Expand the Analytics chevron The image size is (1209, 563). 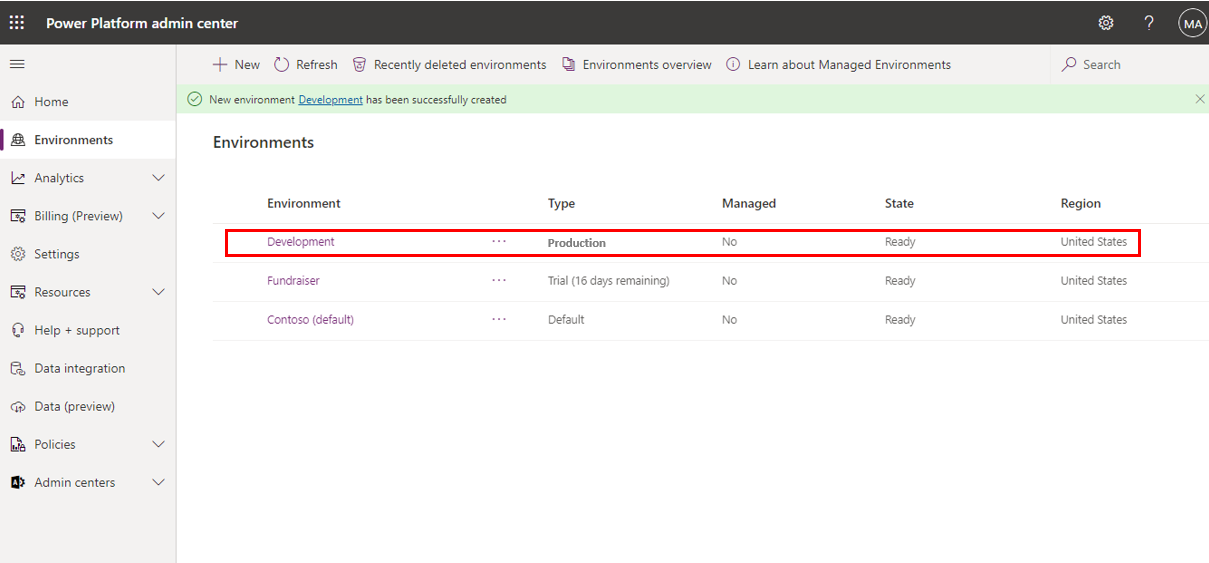point(158,178)
